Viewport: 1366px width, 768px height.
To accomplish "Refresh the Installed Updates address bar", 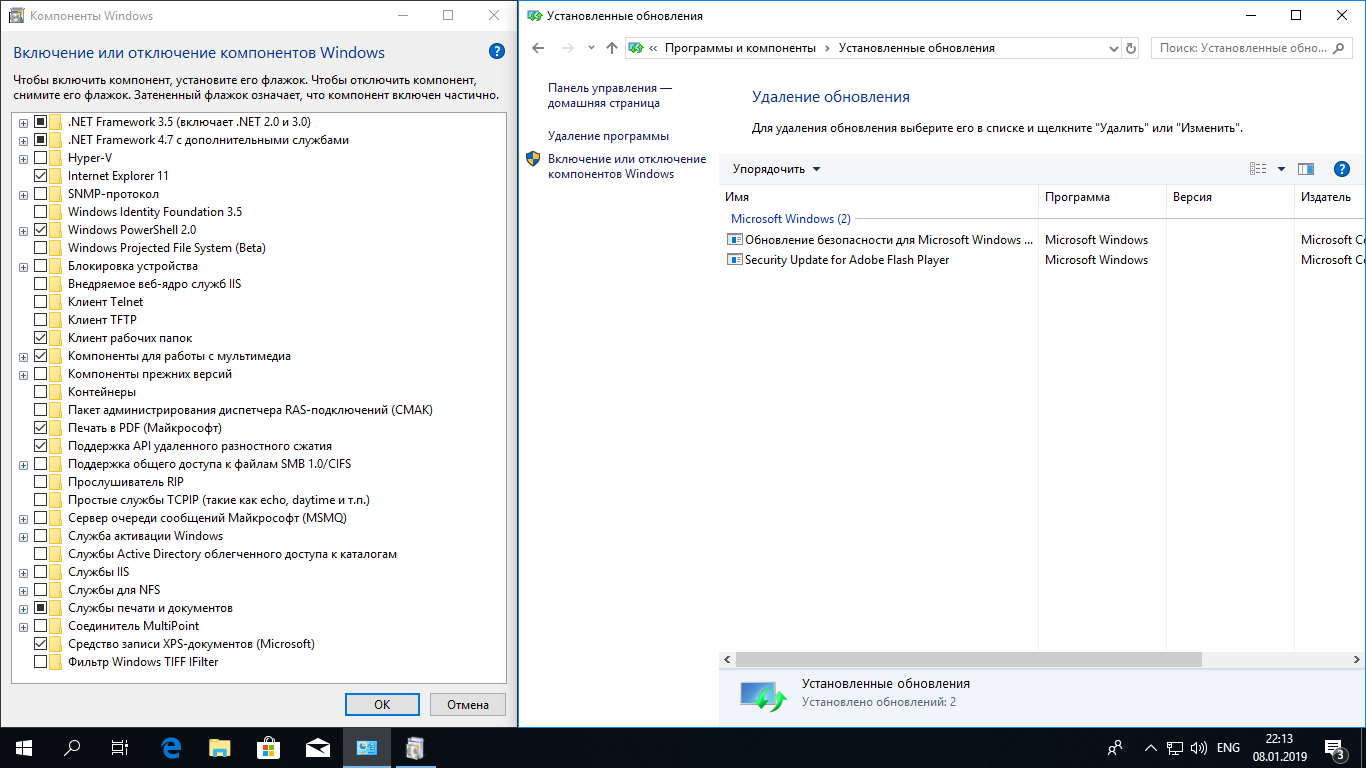I will 1131,48.
